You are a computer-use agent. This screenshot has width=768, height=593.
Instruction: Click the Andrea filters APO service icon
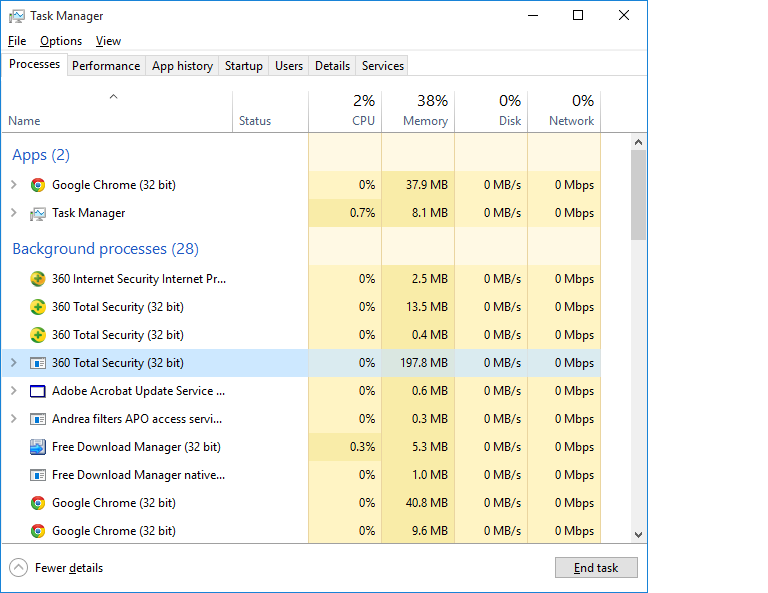38,419
